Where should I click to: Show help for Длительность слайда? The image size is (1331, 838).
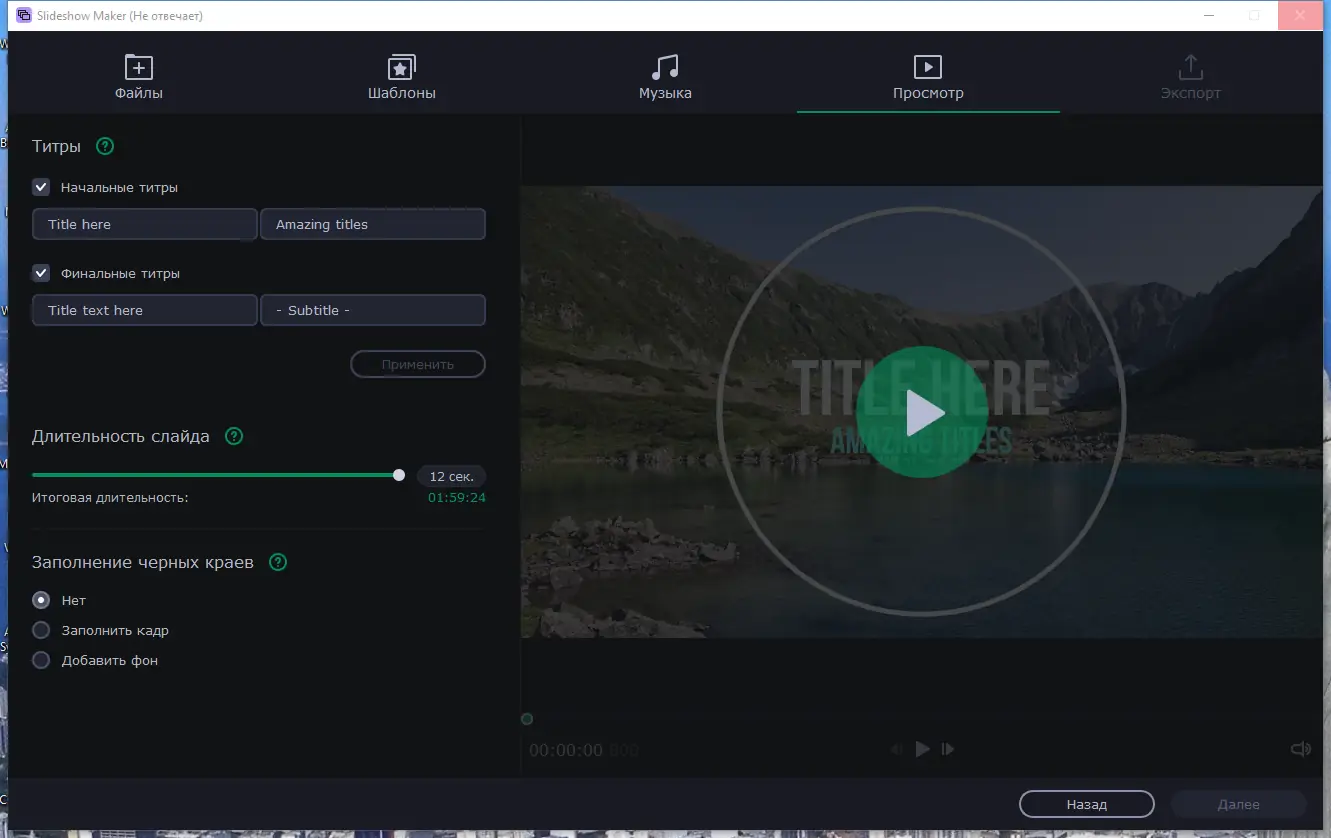[234, 436]
